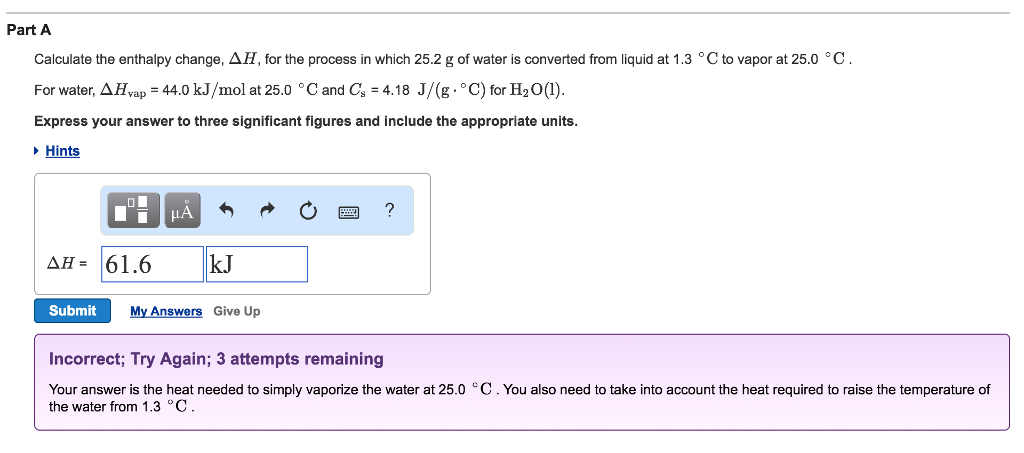Image resolution: width=1024 pixels, height=453 pixels.
Task: Open the μÅ symbols menu
Action: coord(183,211)
